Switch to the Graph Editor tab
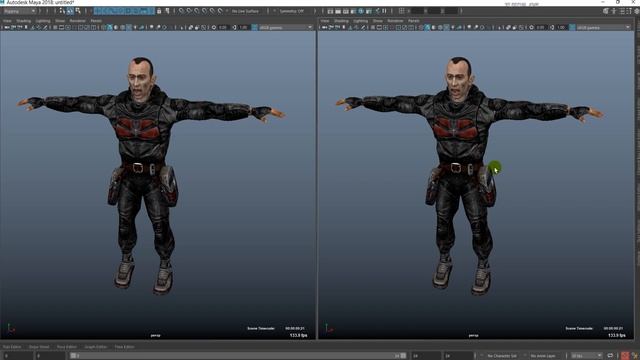This screenshot has width=640, height=360. (x=96, y=347)
